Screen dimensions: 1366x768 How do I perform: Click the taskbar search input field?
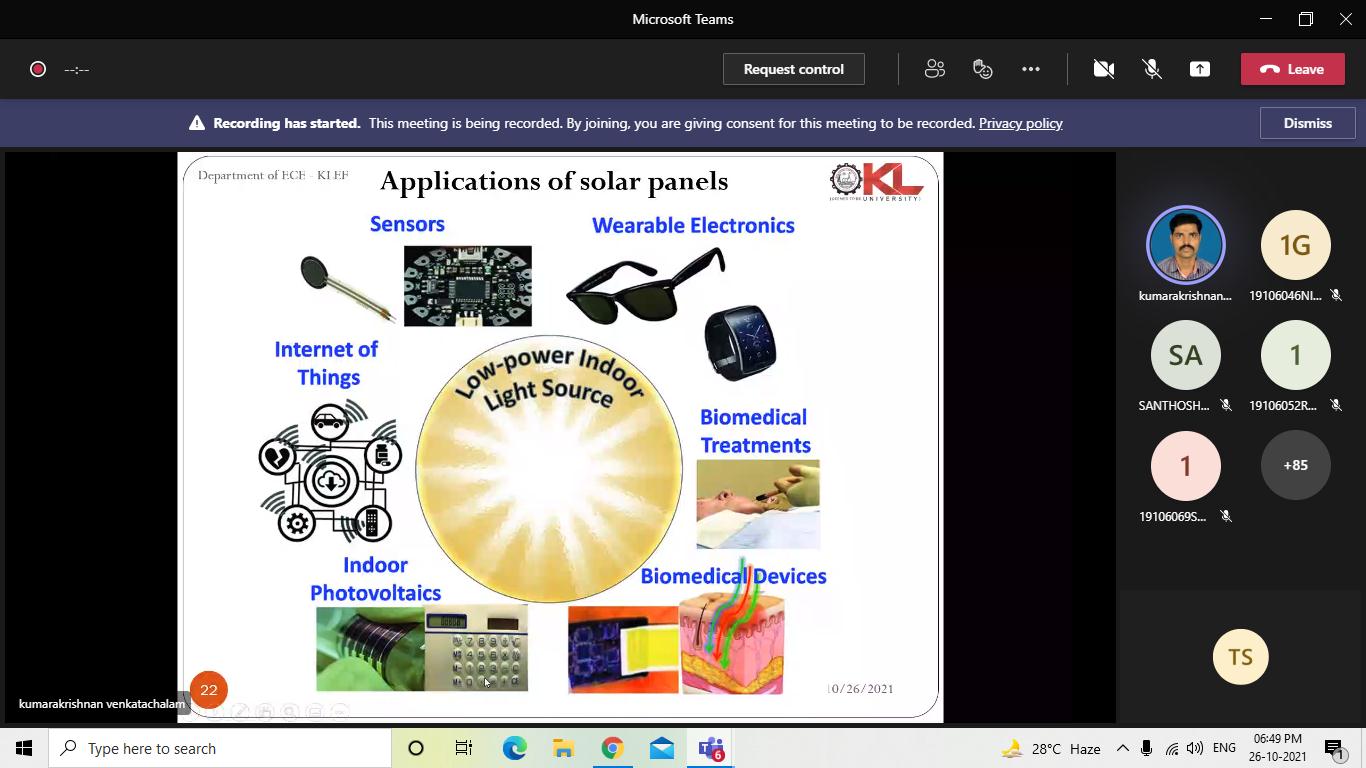click(x=220, y=748)
